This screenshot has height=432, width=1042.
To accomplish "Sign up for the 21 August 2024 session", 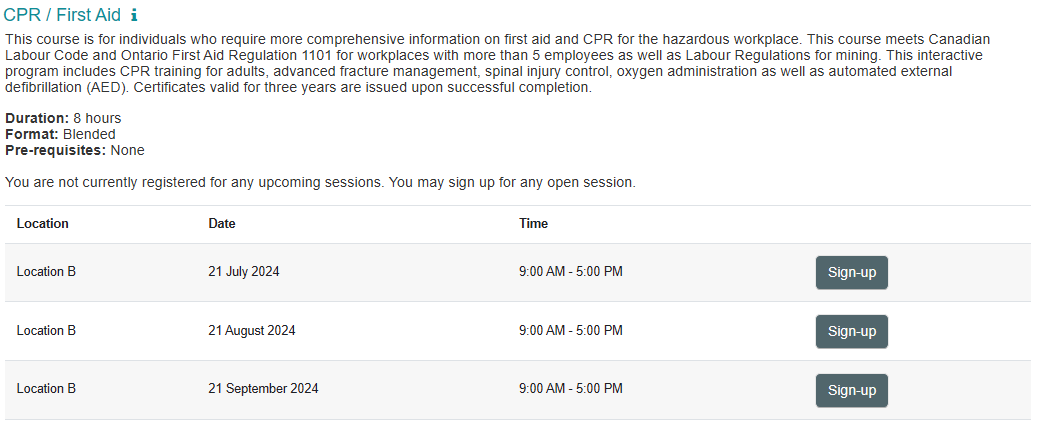I will pyautogui.click(x=851, y=332).
